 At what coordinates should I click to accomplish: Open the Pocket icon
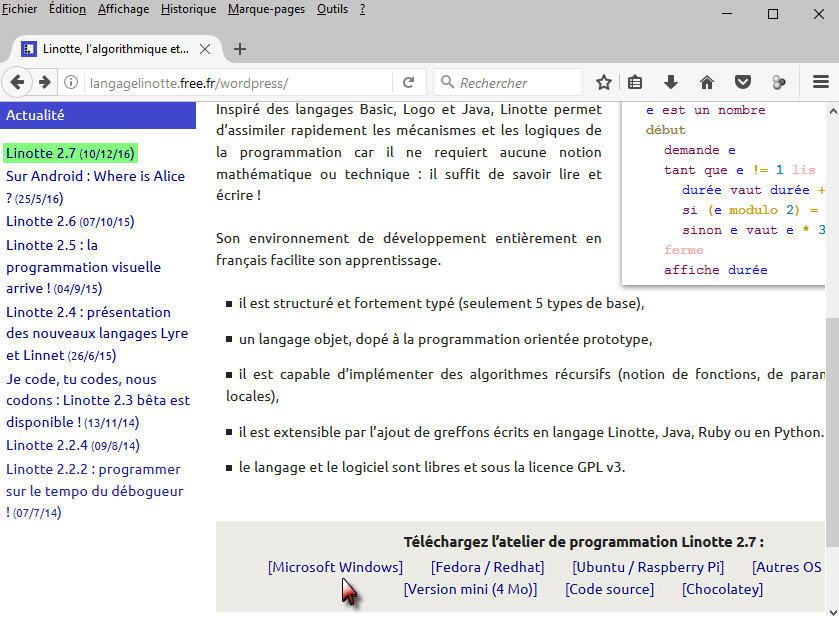tap(743, 82)
